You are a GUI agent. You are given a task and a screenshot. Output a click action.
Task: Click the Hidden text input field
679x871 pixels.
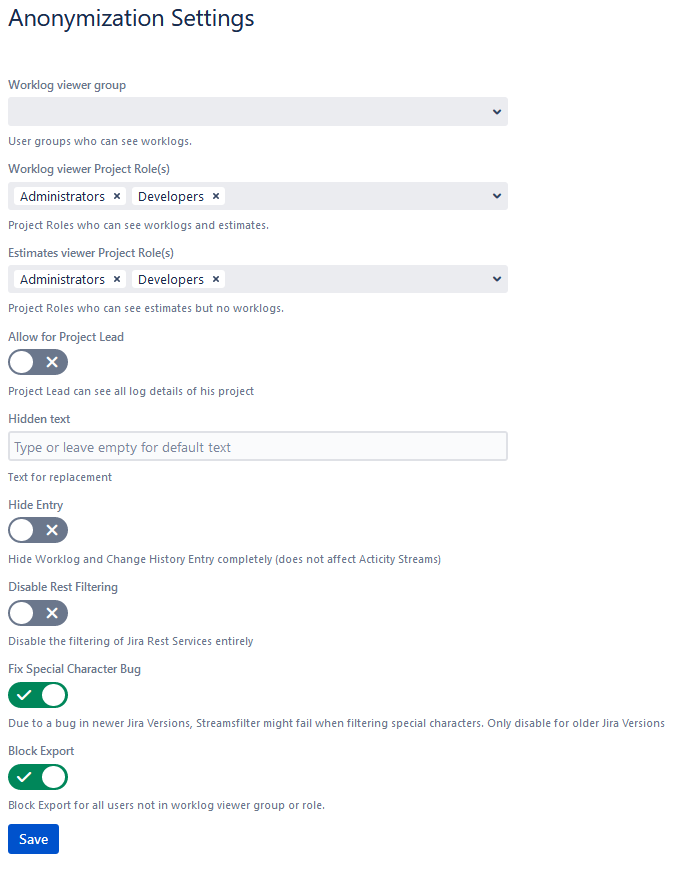[x=258, y=447]
